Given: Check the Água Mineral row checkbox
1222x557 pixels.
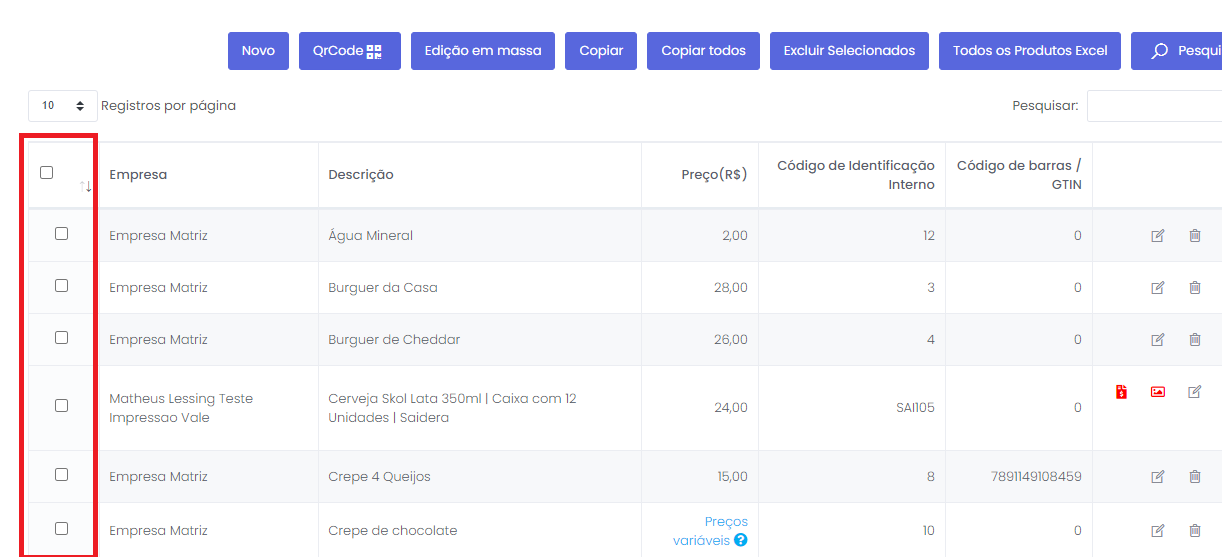Looking at the screenshot, I should tap(61, 234).
